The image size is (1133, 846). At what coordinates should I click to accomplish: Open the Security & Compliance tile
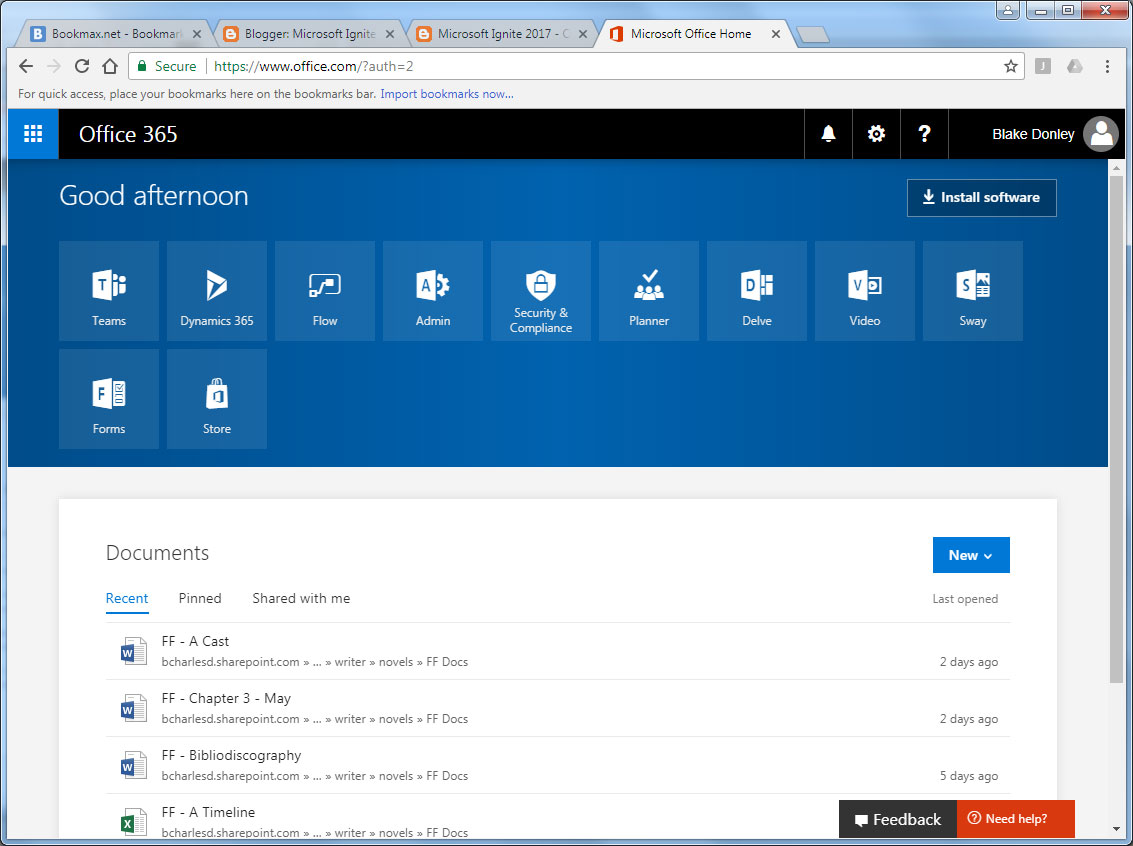[541, 291]
